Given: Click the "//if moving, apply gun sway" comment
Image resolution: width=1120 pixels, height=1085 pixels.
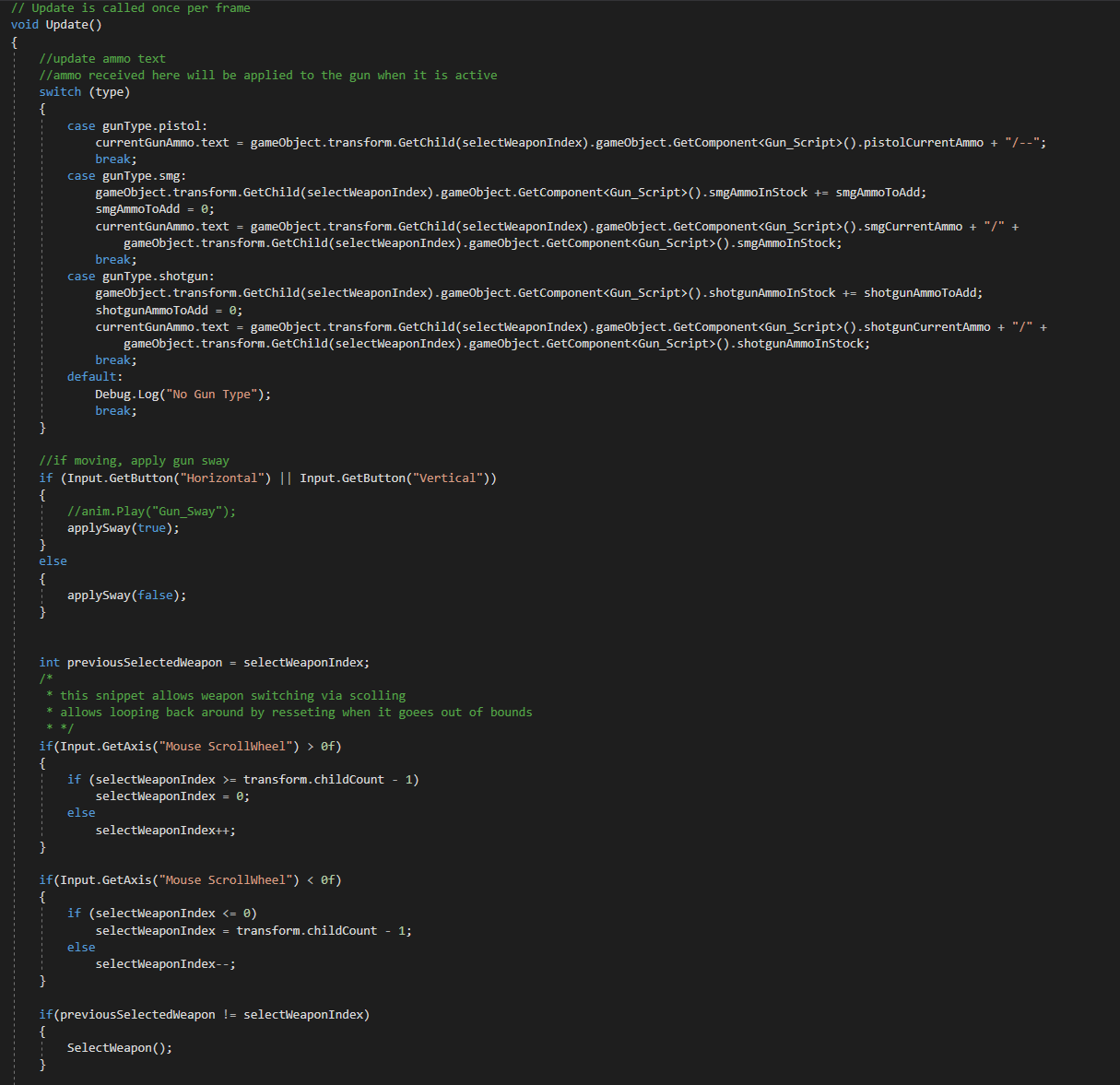Looking at the screenshot, I should pos(134,460).
